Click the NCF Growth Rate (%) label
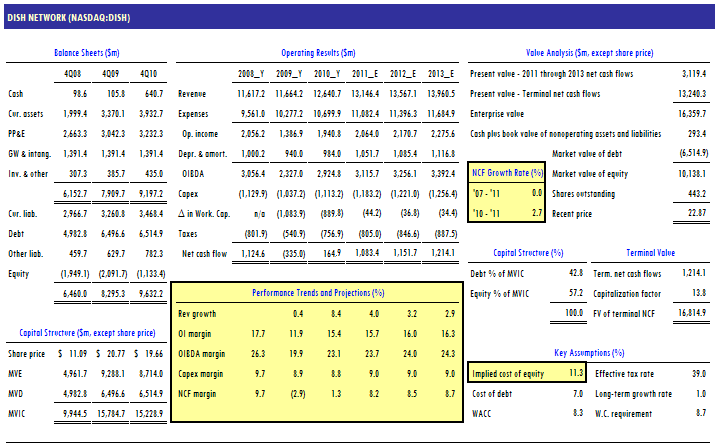 pyautogui.click(x=506, y=173)
